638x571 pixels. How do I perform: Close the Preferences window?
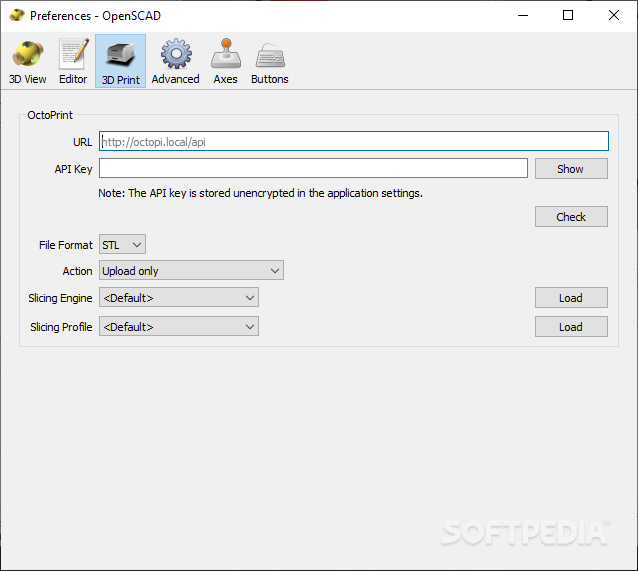click(614, 15)
